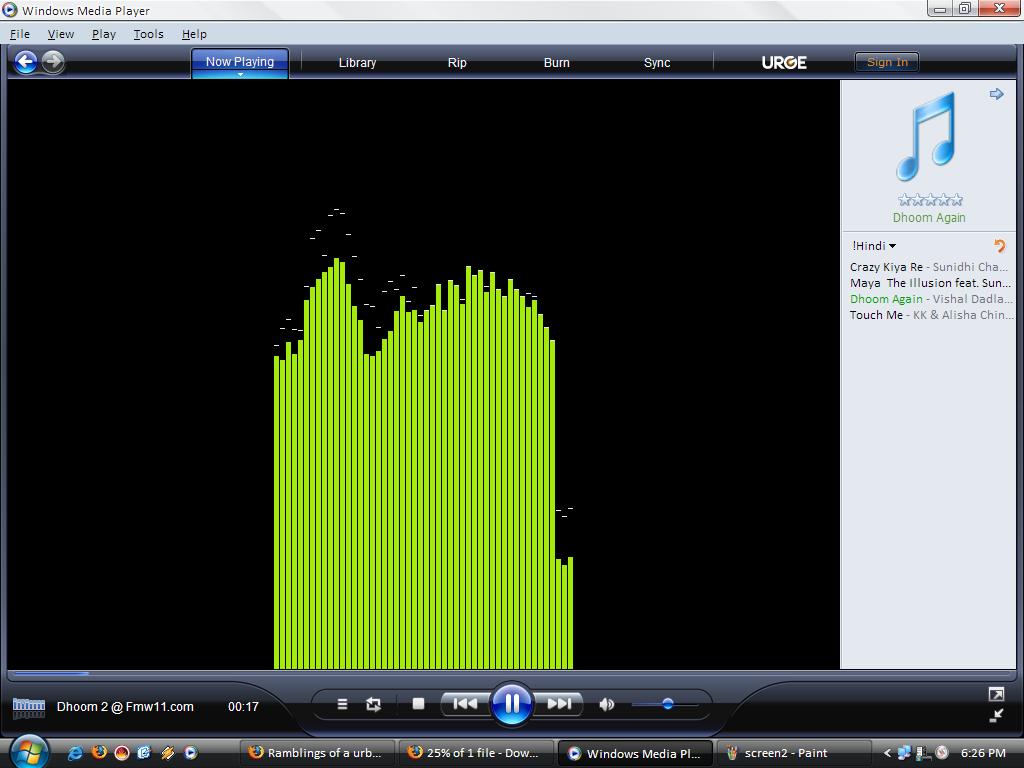Click the blue globe quick launch icon

click(144, 753)
